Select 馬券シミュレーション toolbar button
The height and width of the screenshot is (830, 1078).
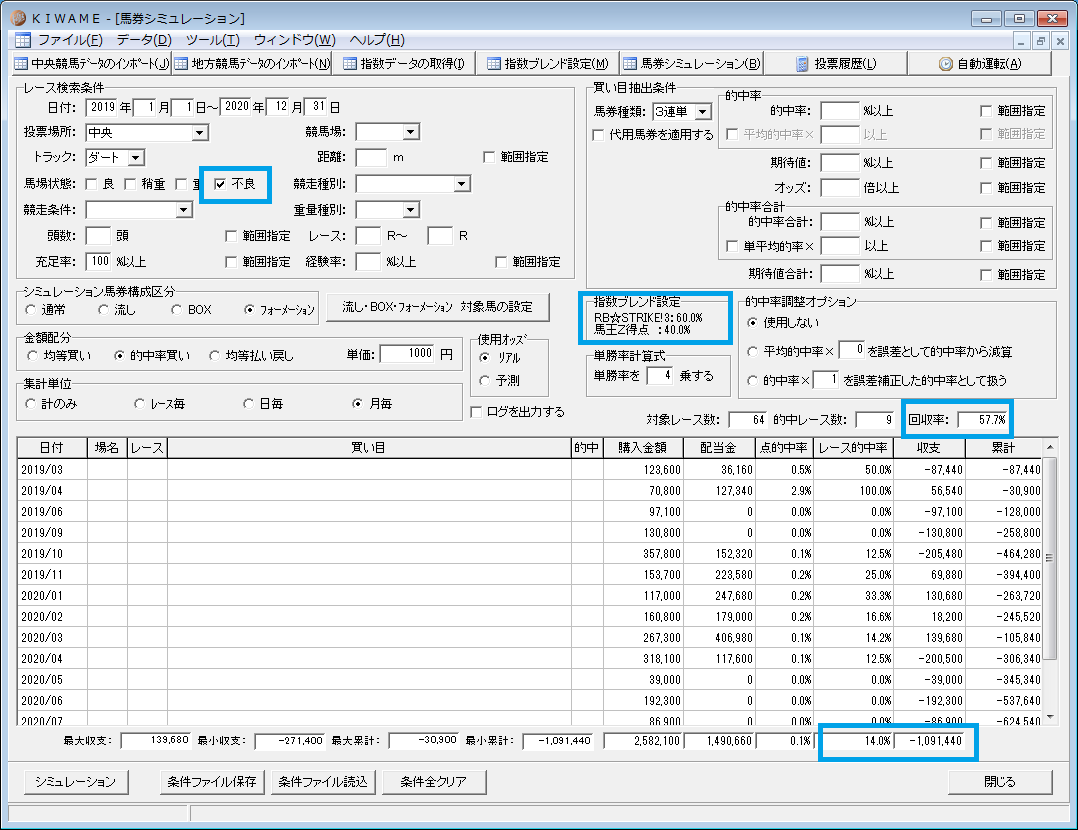(692, 64)
